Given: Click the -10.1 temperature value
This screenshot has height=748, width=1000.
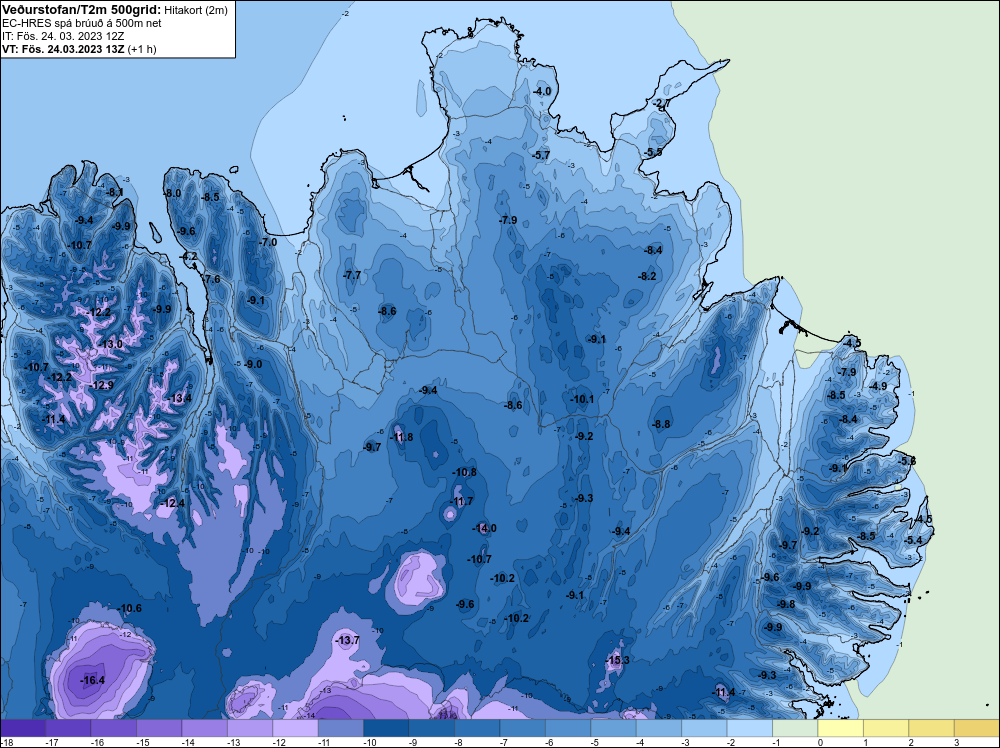Looking at the screenshot, I should coord(582,399).
